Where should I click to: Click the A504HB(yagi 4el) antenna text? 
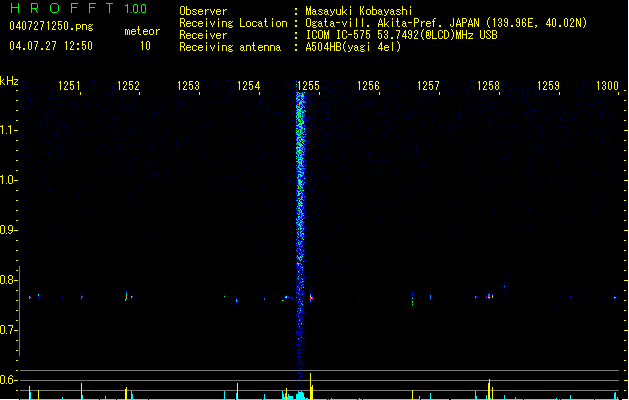point(353,47)
